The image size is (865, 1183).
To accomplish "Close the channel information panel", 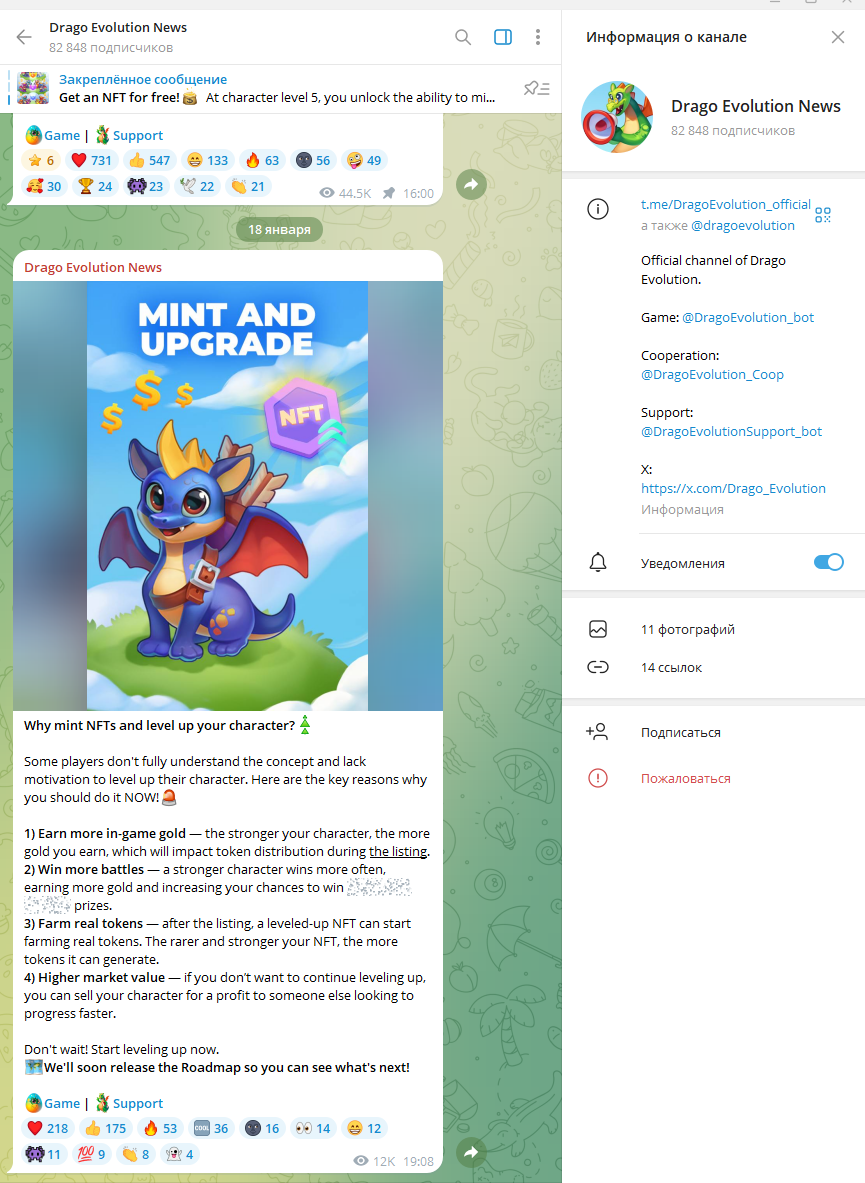I will [x=838, y=37].
